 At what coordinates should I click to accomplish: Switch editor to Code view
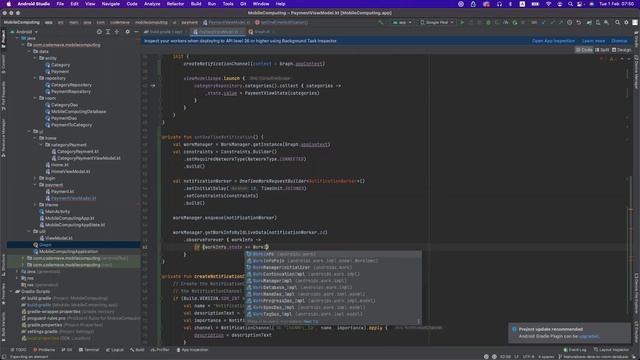click(584, 50)
